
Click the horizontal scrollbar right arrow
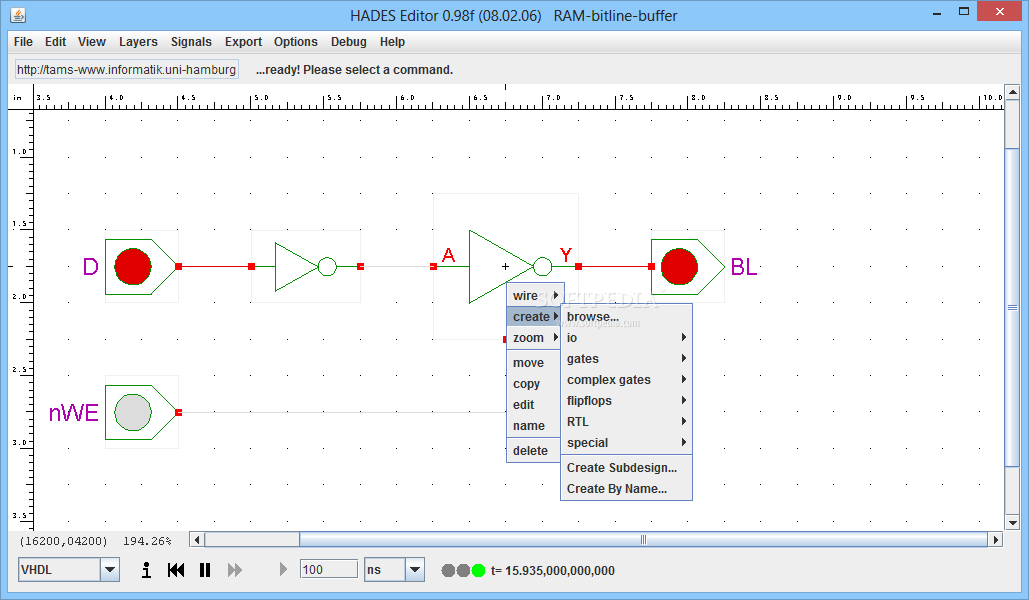[996, 540]
